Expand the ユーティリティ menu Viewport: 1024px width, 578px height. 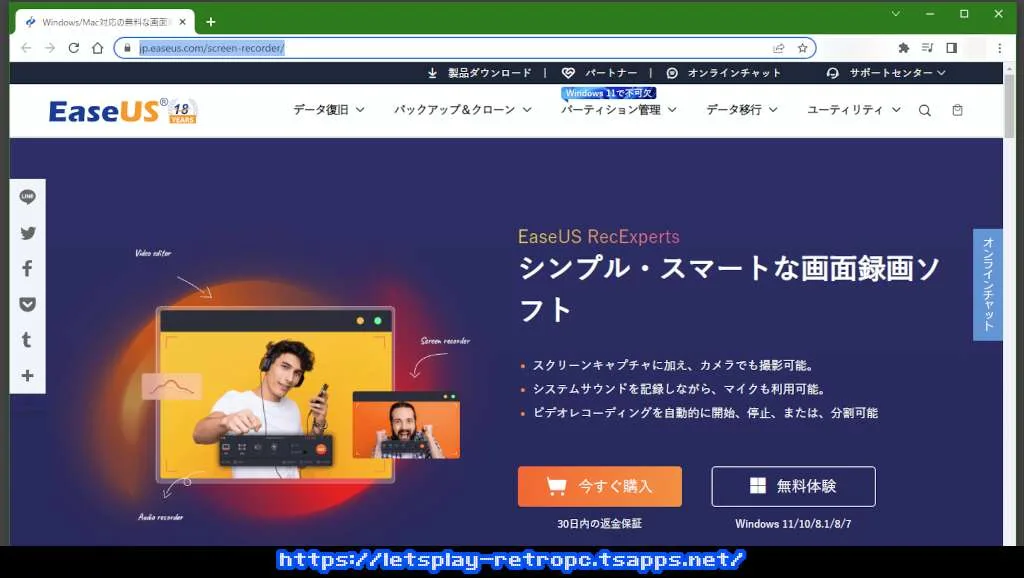point(854,110)
